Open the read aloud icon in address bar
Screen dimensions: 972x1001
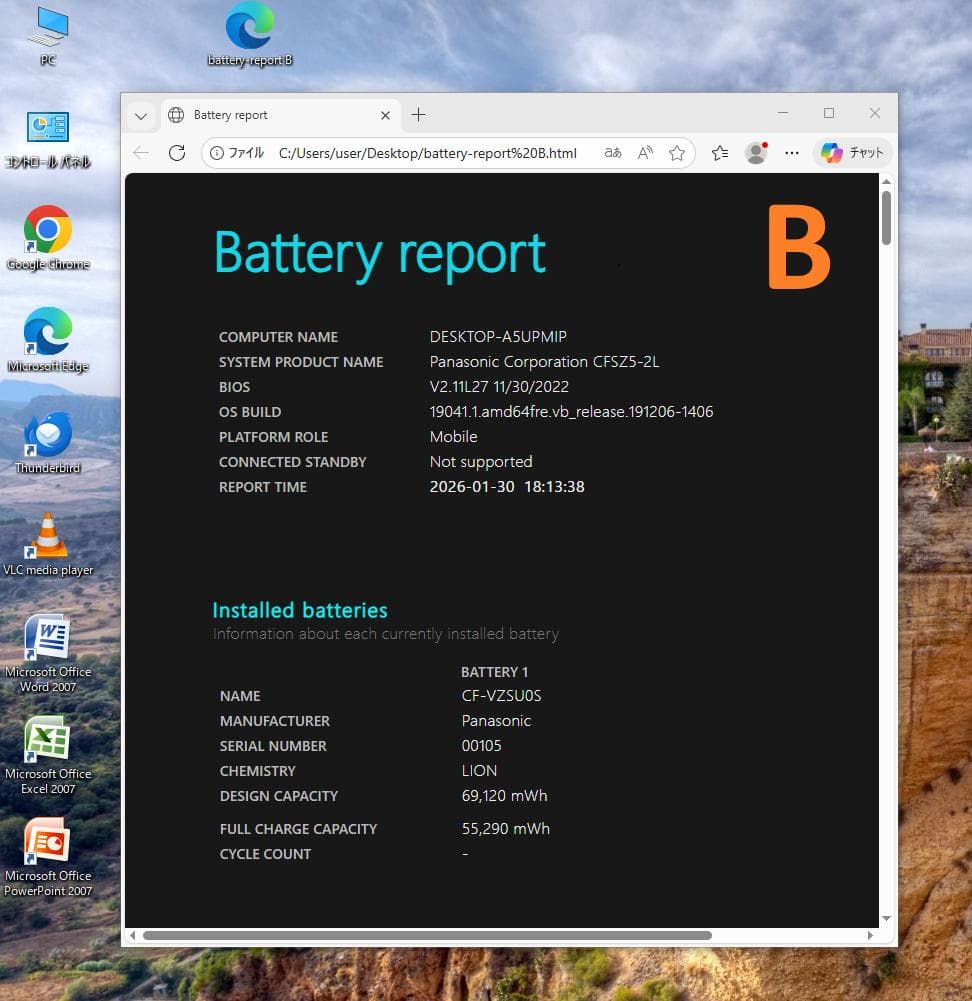click(645, 153)
